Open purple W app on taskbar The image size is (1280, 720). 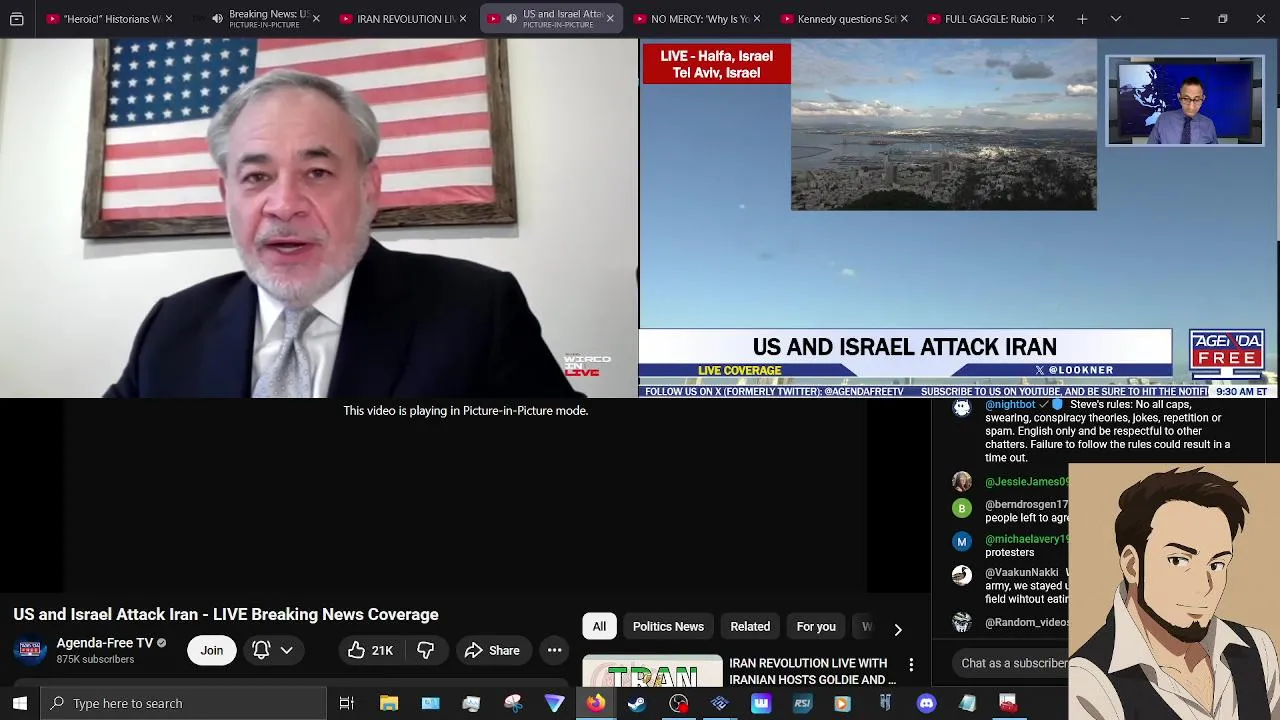click(761, 703)
